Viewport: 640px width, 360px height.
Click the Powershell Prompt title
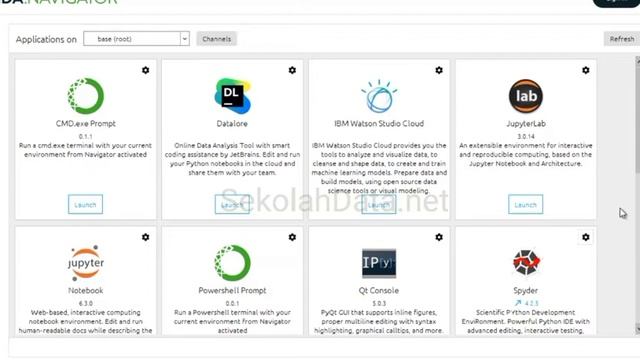[232, 291]
